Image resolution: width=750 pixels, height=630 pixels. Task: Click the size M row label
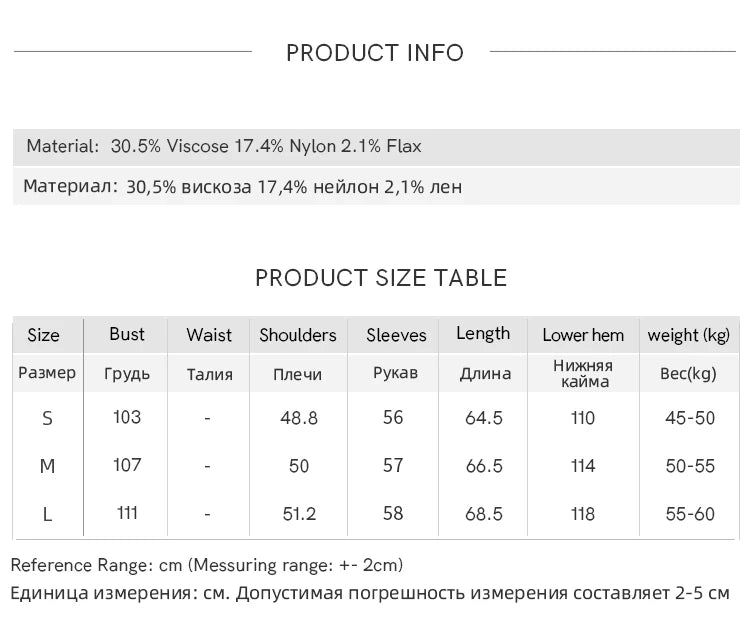click(x=47, y=466)
